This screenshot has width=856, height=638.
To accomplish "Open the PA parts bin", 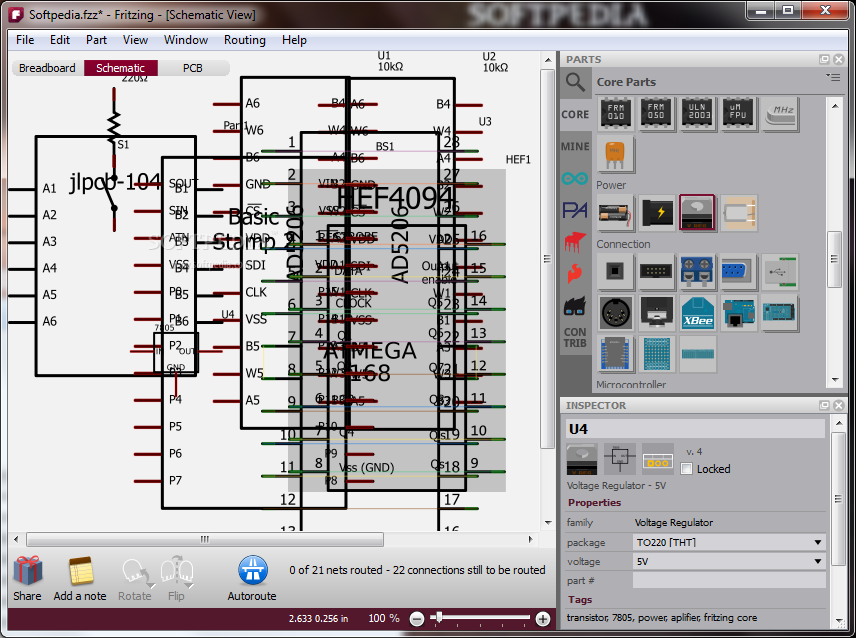I will [x=575, y=210].
